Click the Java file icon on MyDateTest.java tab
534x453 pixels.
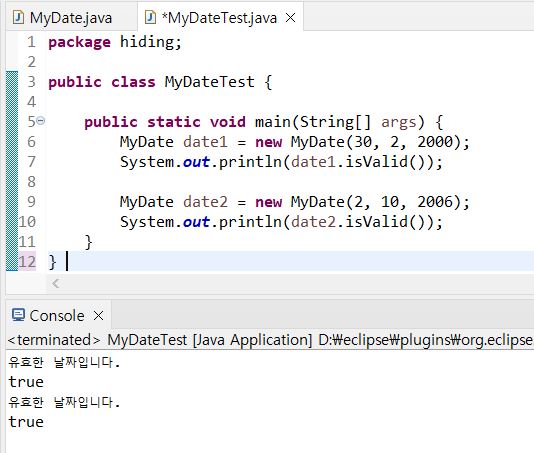150,17
